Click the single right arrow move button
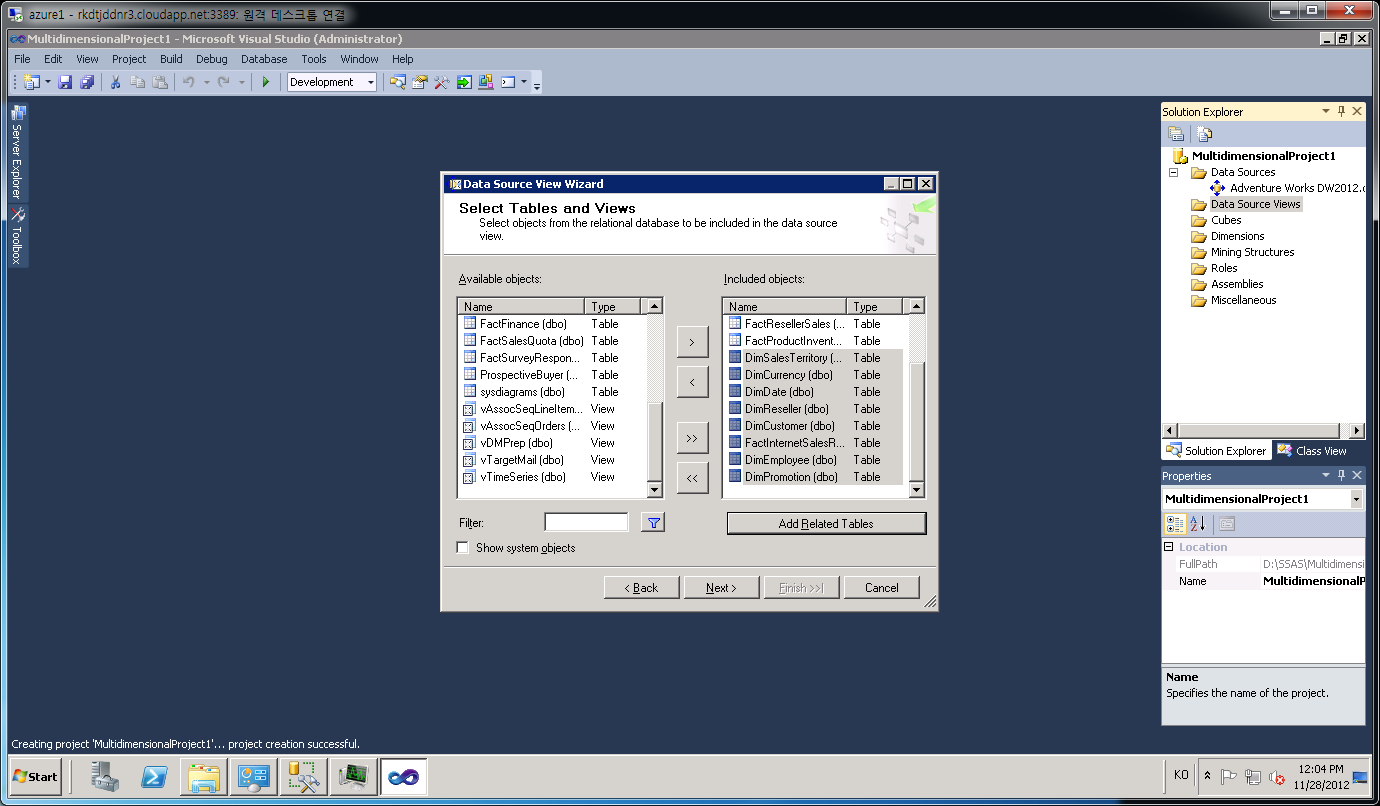This screenshot has height=806, width=1380. 692,342
